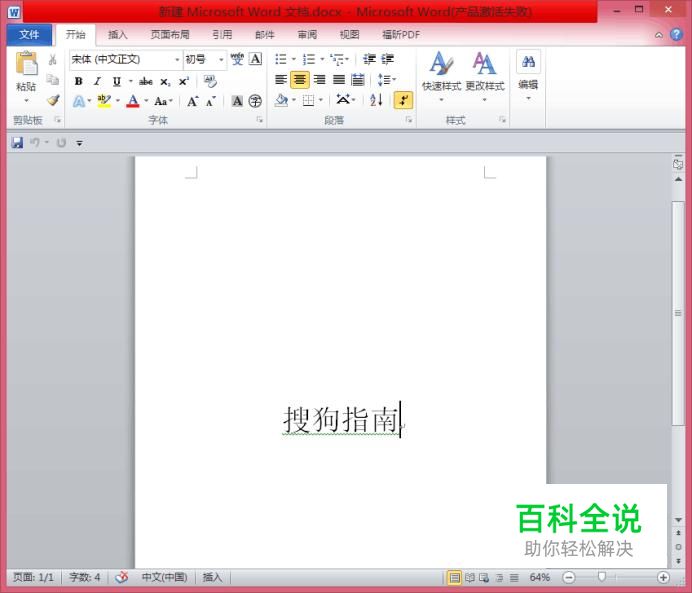Click the Zoom Out minus button
Viewport: 692px width, 593px height.
tap(569, 578)
